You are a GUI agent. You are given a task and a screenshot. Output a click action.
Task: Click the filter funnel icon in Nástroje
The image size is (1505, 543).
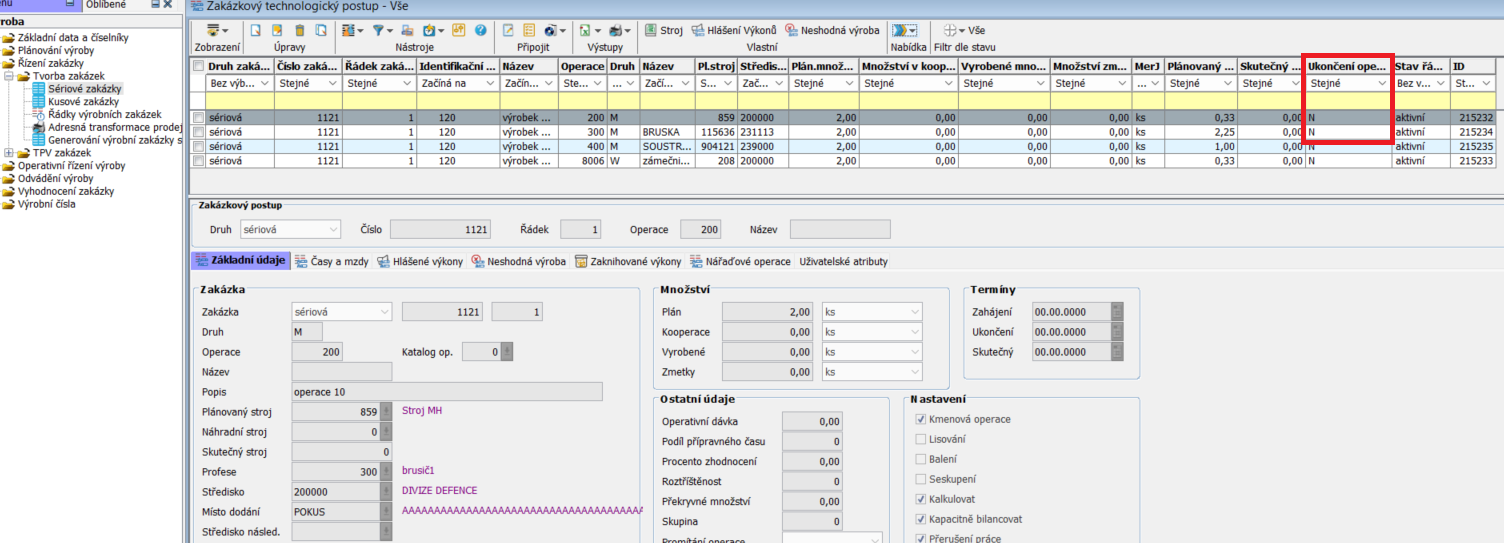(x=380, y=31)
